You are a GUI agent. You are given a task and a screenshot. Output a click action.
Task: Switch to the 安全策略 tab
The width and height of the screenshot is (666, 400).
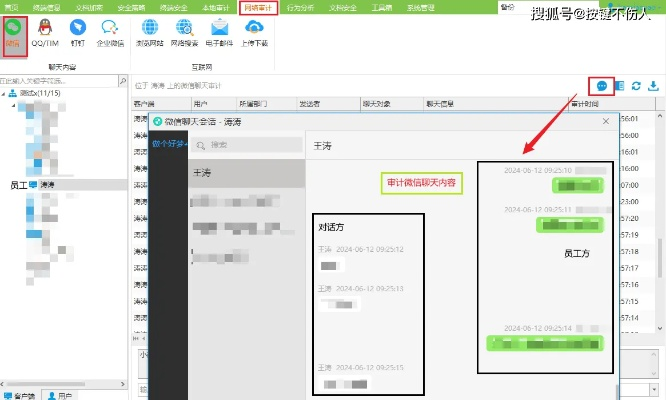coord(131,8)
